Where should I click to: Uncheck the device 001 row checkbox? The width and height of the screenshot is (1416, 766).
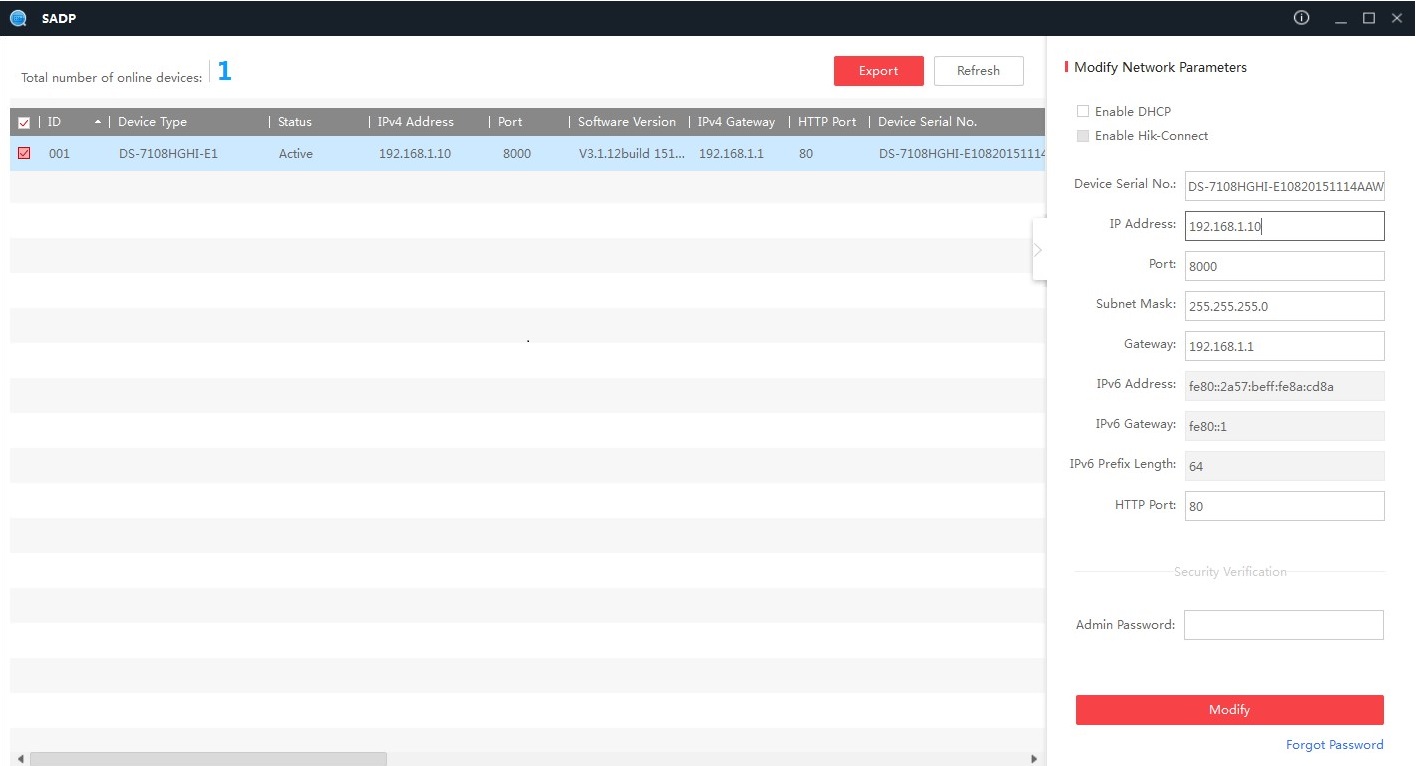[x=24, y=153]
